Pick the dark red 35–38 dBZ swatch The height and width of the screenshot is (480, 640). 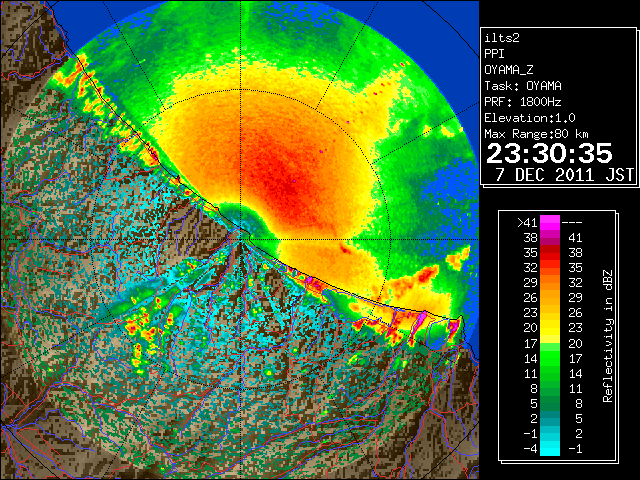[x=550, y=253]
